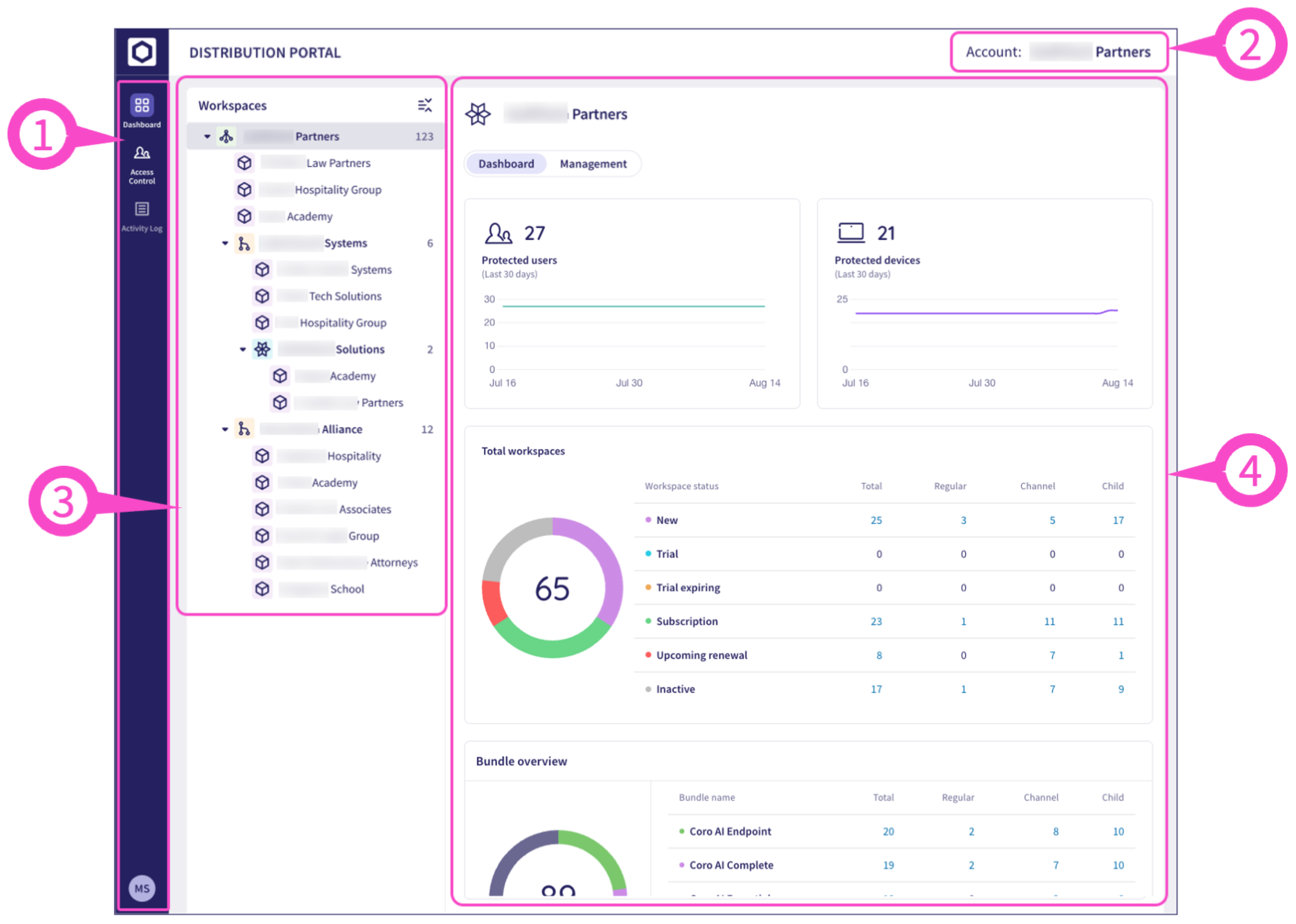Switch to the Dashboard tab
Viewport: 1296px width, 924px height.
coord(506,164)
